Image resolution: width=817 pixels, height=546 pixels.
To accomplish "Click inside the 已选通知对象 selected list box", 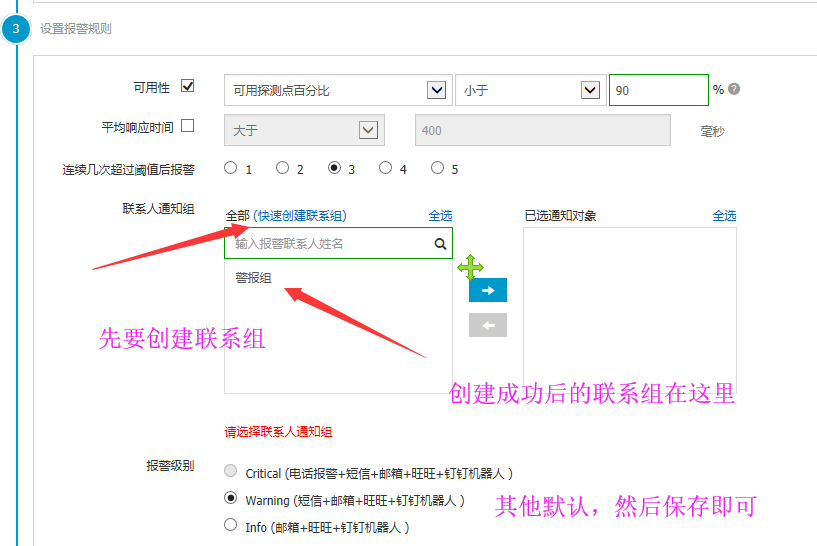I will click(630, 311).
